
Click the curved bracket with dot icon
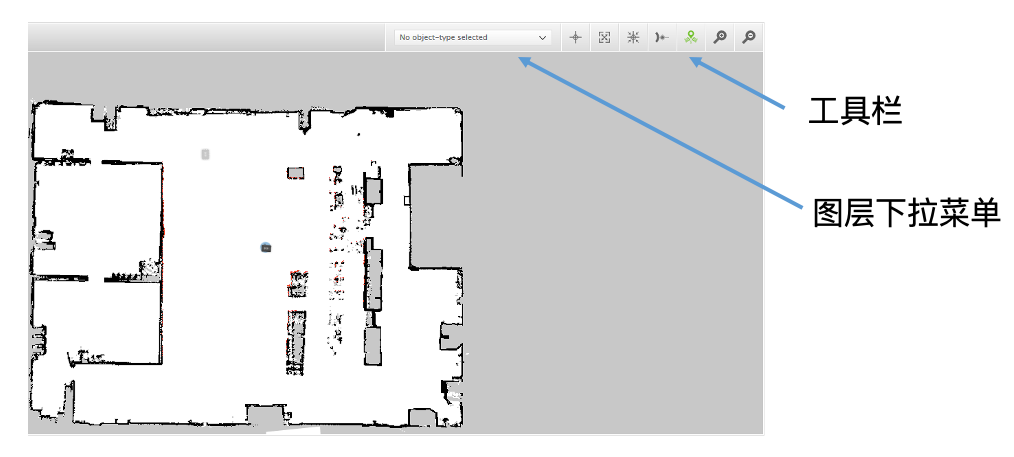coord(661,37)
